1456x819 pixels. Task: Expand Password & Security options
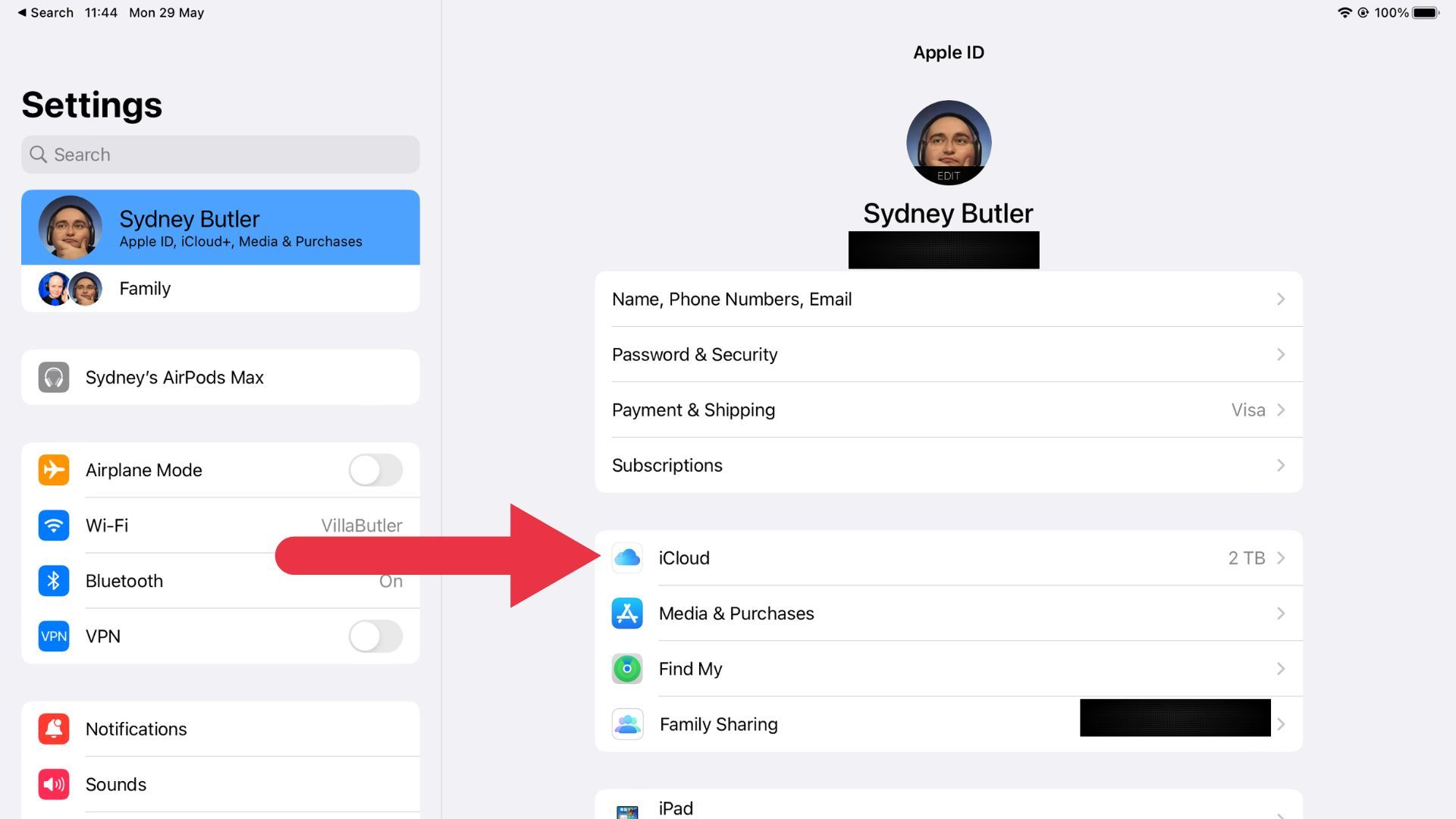(949, 354)
